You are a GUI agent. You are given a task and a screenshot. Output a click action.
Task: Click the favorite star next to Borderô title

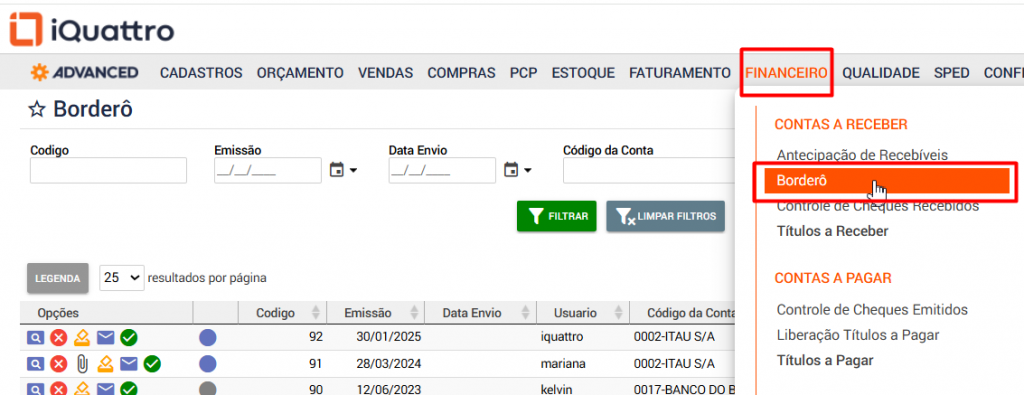36,109
